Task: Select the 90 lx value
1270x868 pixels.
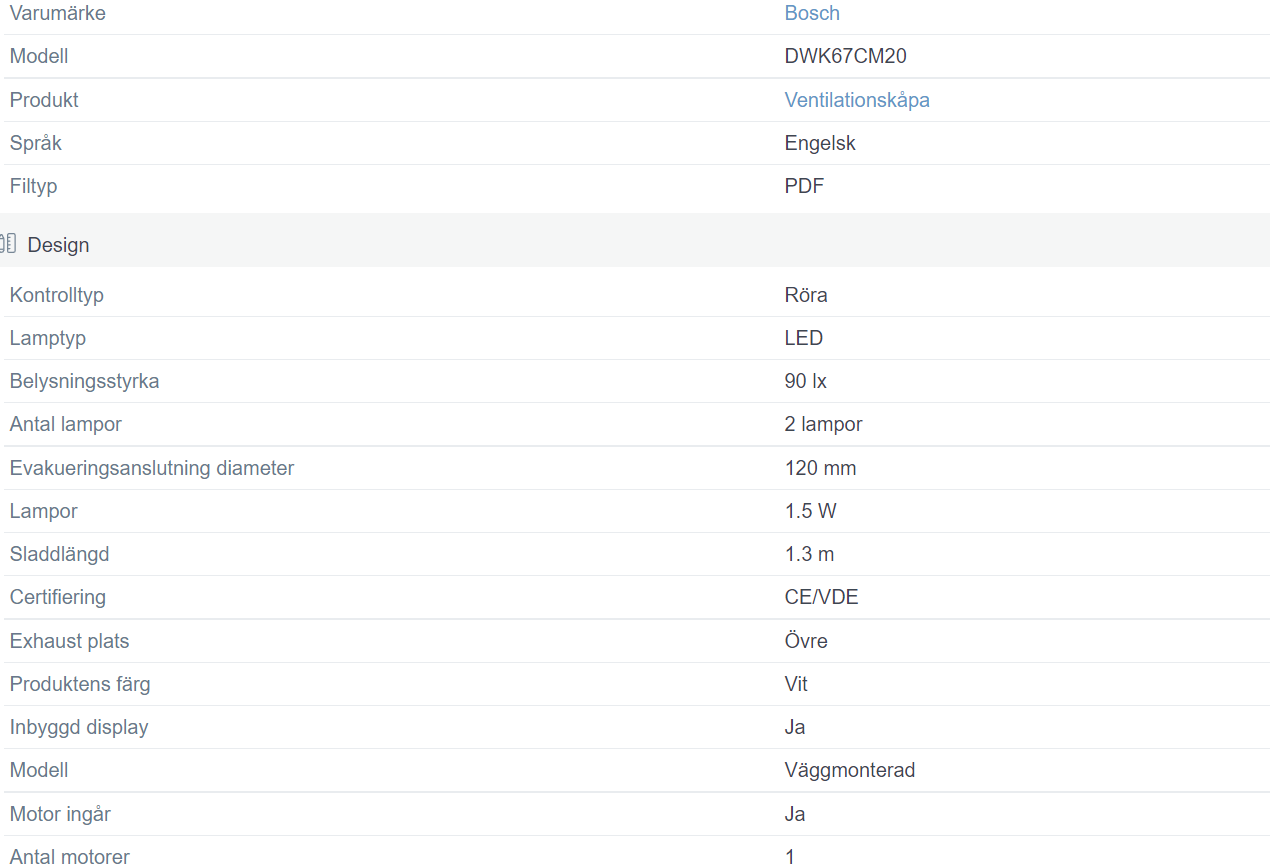Action: [x=806, y=381]
